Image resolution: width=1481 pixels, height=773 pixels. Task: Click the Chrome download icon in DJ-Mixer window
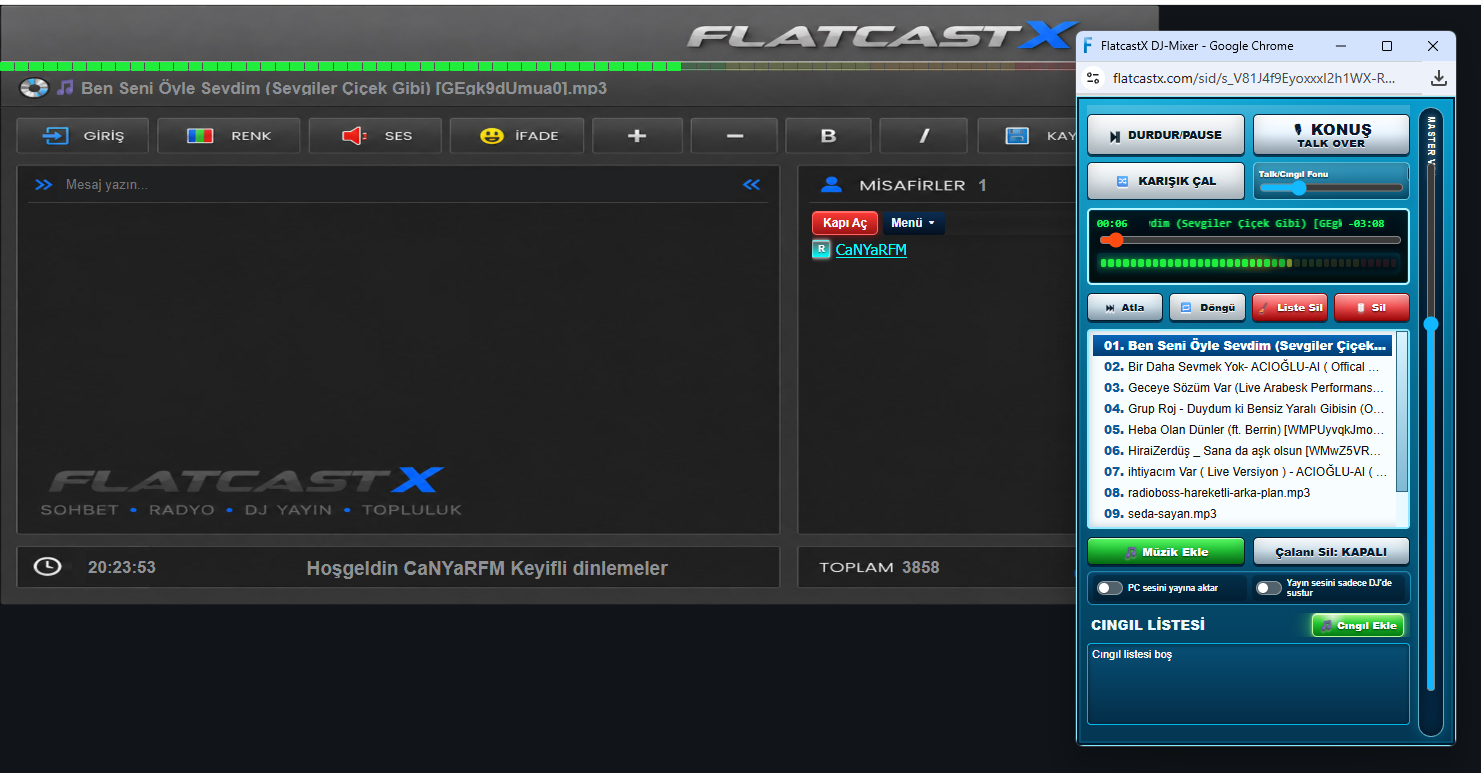[x=1438, y=78]
